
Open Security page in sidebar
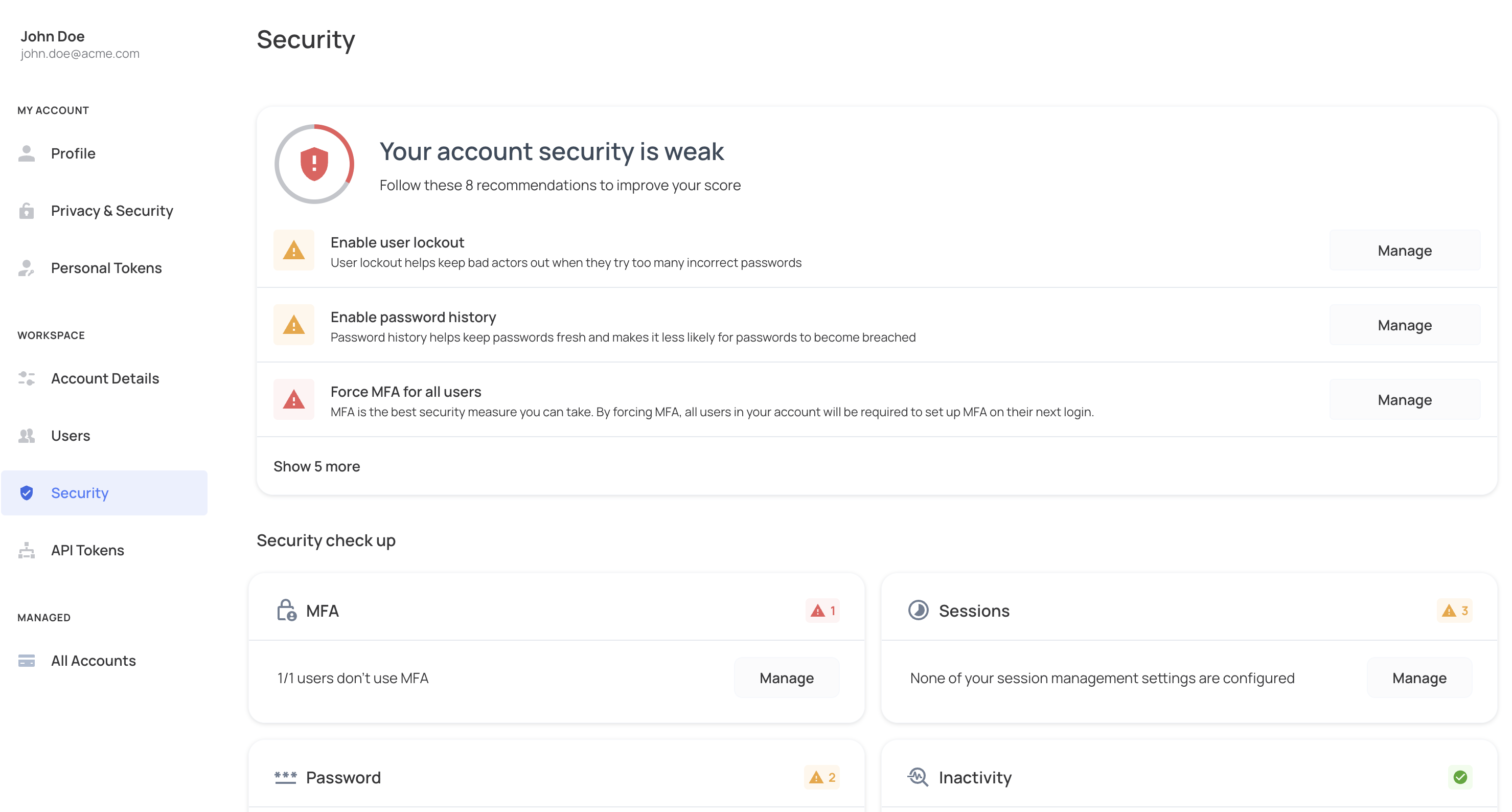(80, 493)
